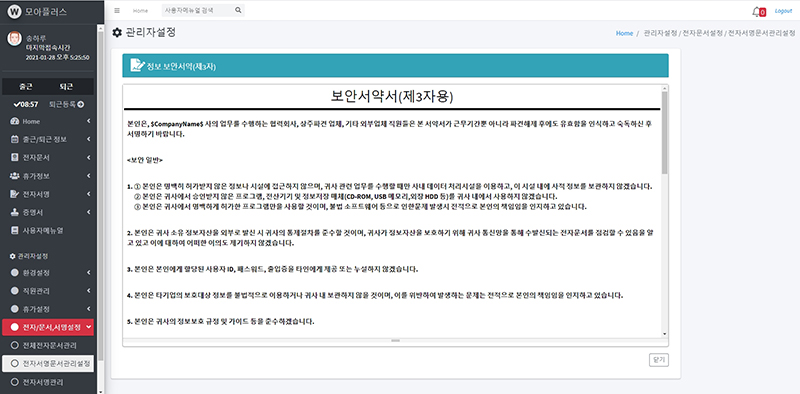Viewport: 800px width, 394px height.
Task: Click the 휴가정보 people icon
Action: 14,176
